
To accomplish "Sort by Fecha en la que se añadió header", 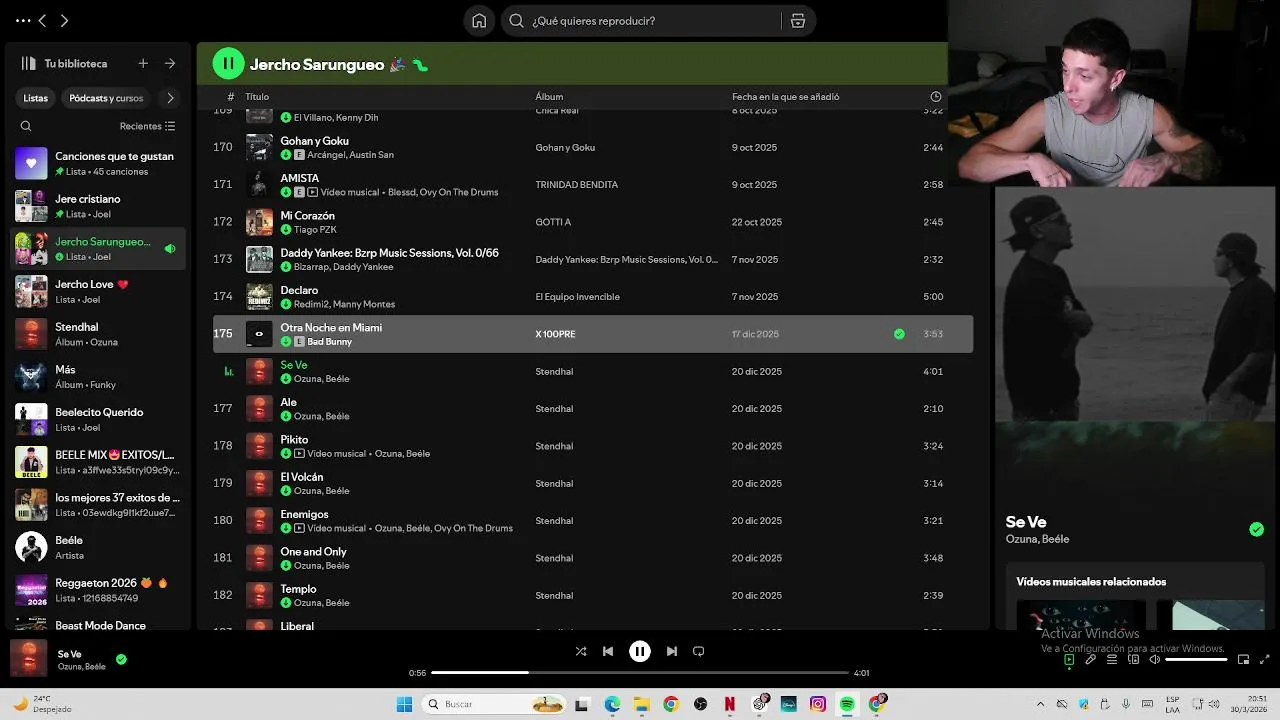I will point(785,97).
